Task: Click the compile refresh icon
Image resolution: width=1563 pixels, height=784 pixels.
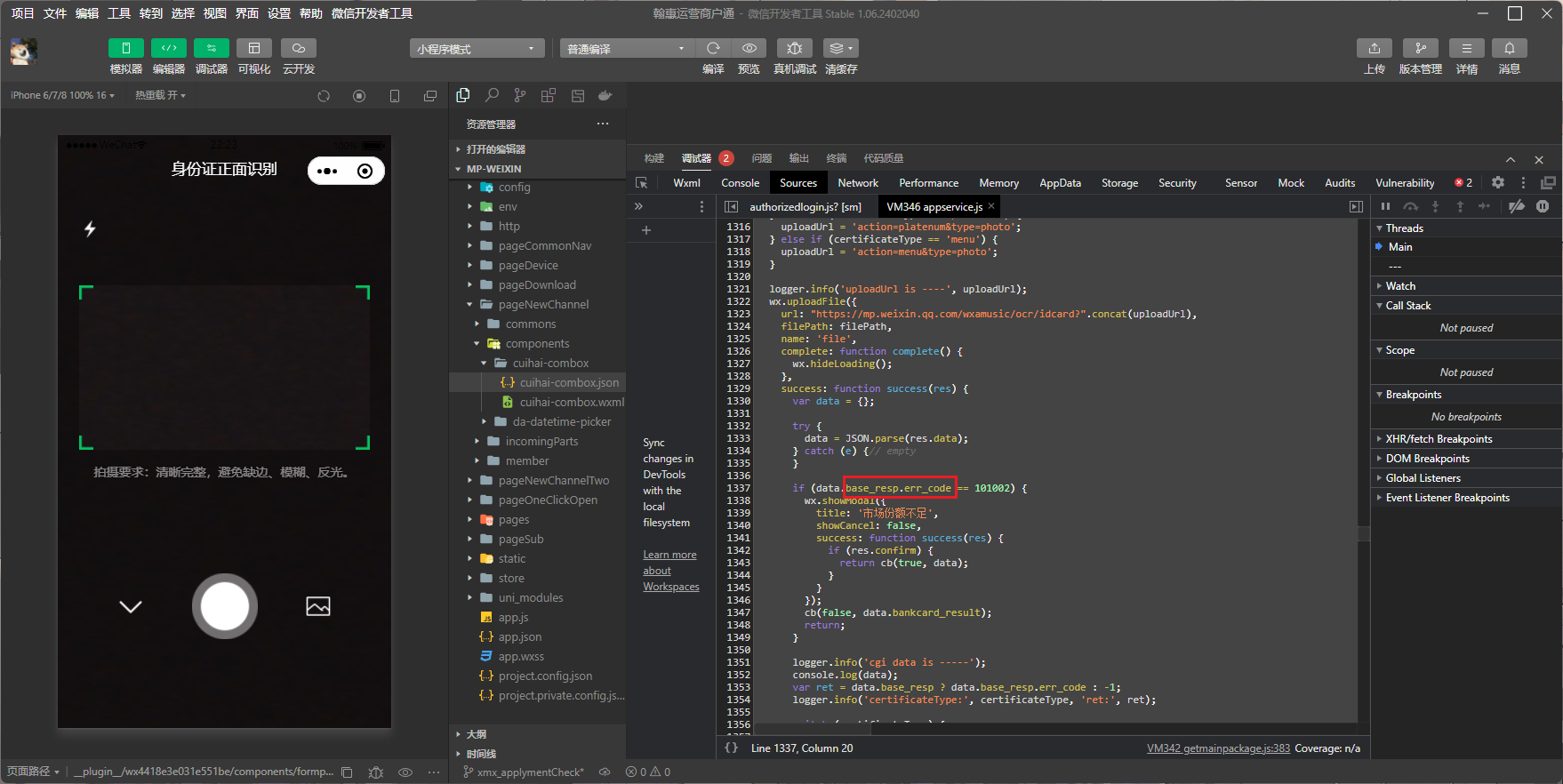Action: pyautogui.click(x=713, y=48)
